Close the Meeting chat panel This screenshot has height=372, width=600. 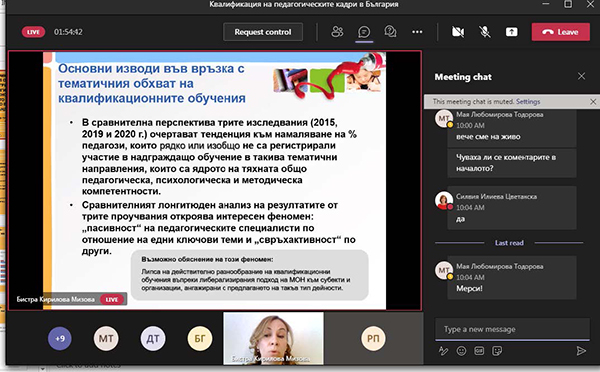click(x=582, y=76)
